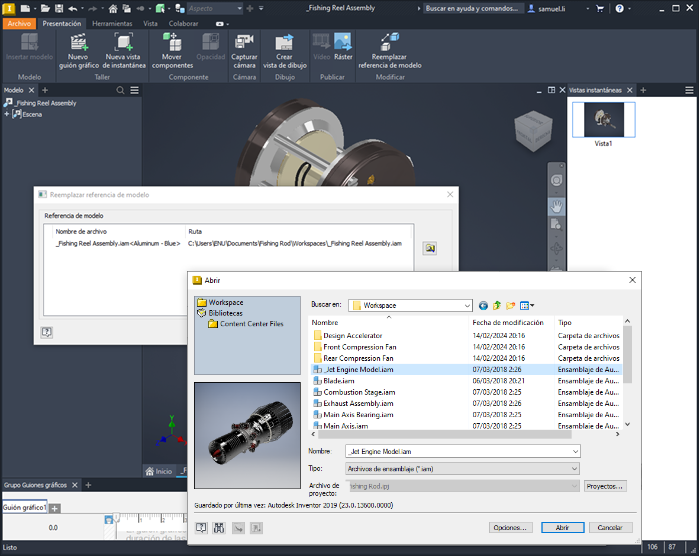Search the Modelo browser with magnifier icon

tap(120, 90)
